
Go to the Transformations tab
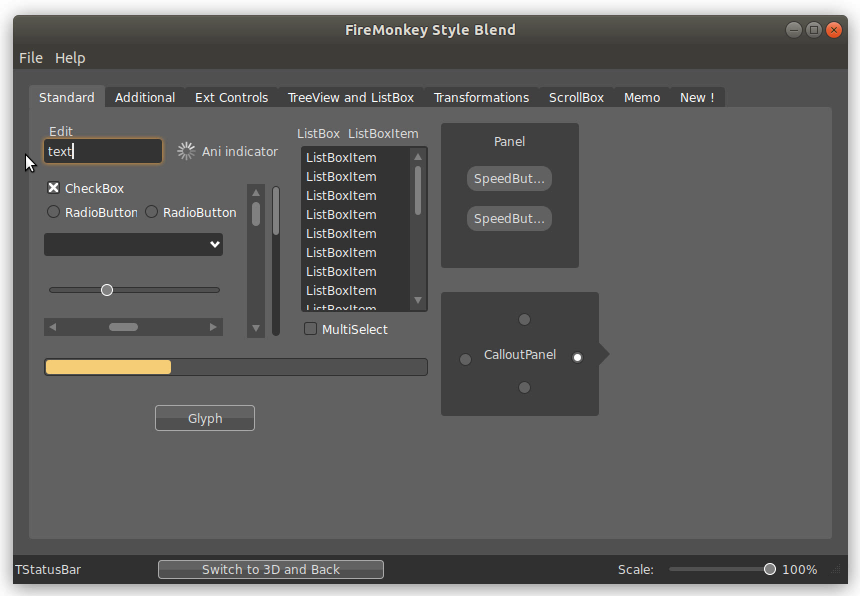click(x=482, y=98)
